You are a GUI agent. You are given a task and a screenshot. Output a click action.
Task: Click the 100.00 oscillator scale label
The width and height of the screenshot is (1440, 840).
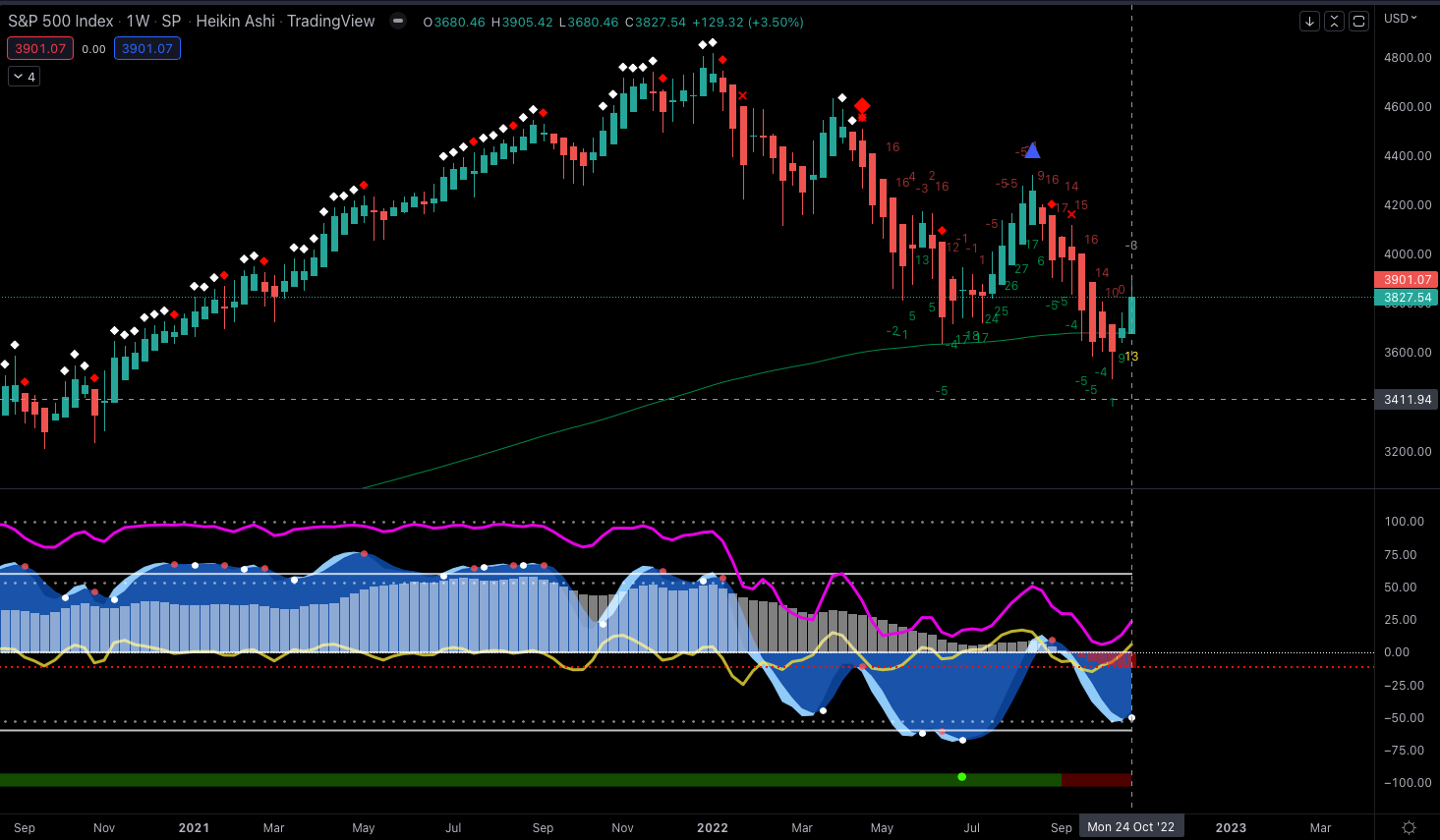click(1405, 522)
